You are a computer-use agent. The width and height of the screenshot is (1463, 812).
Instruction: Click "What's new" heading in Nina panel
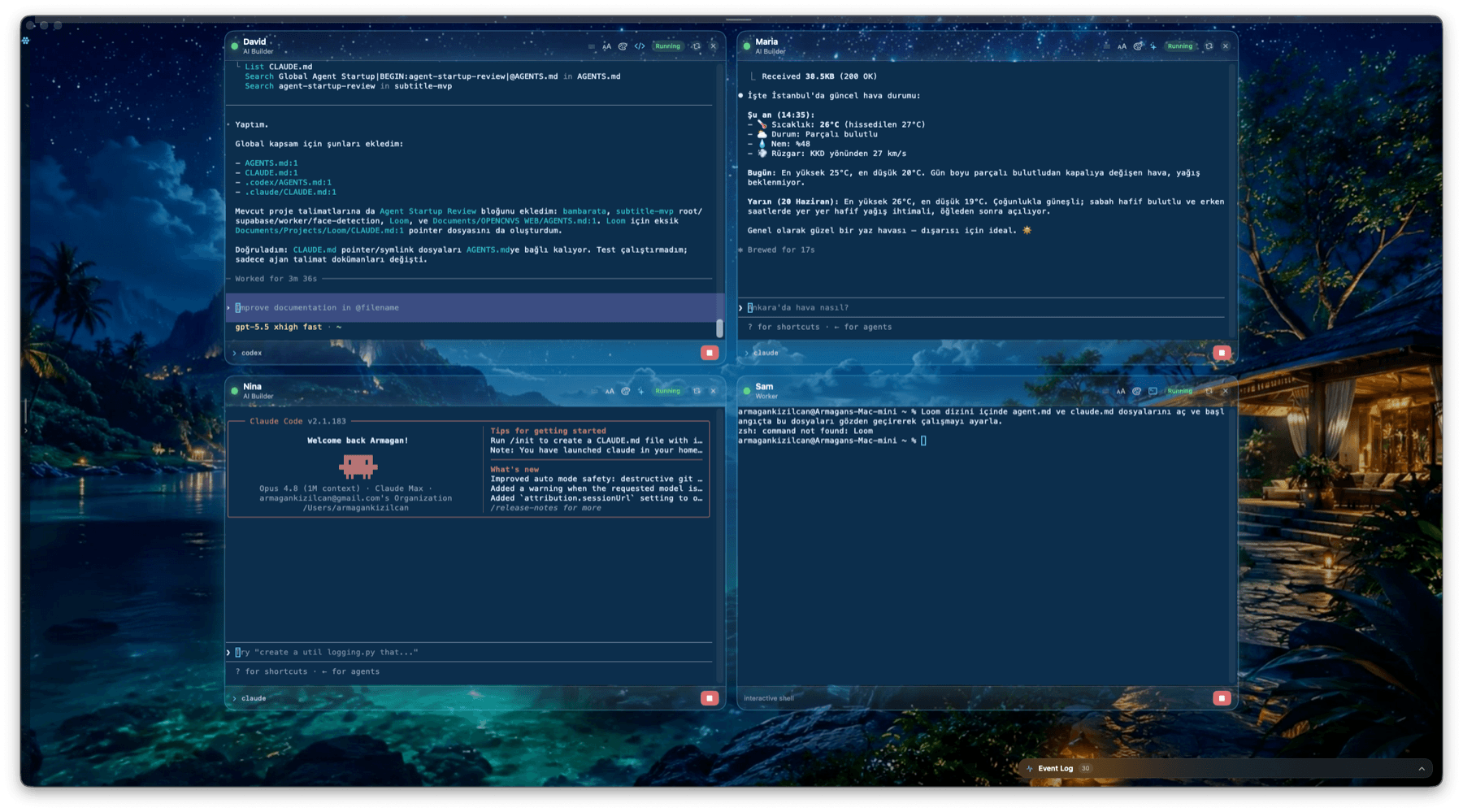click(514, 470)
